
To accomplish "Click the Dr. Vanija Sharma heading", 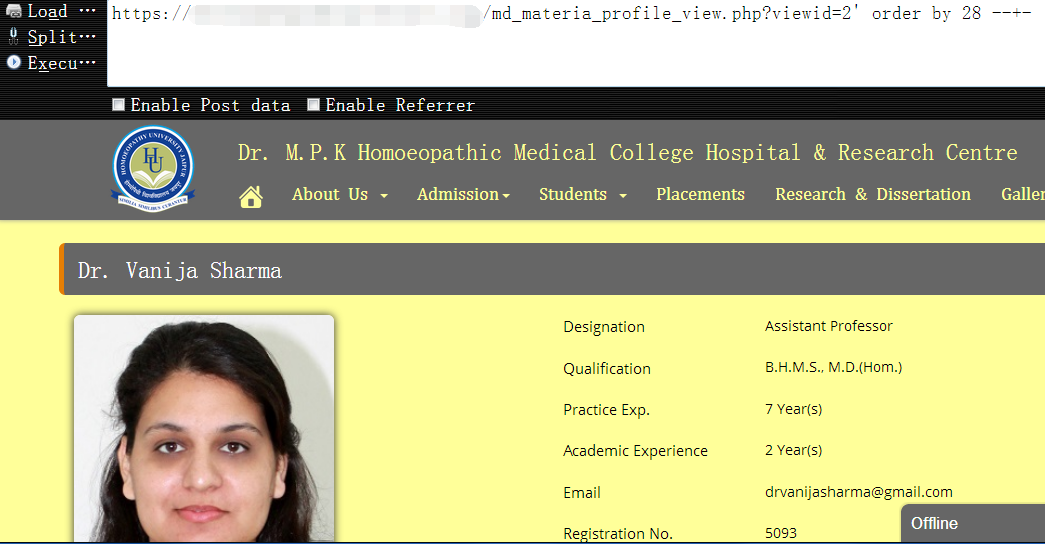I will [x=180, y=270].
